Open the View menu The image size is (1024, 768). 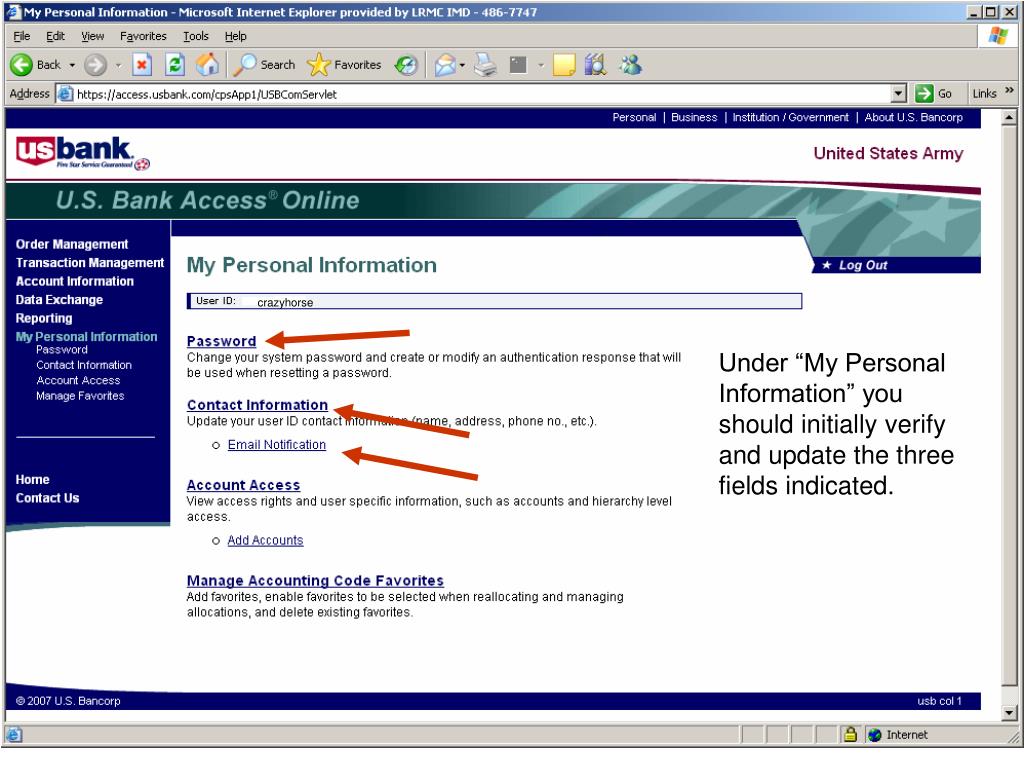coord(92,36)
